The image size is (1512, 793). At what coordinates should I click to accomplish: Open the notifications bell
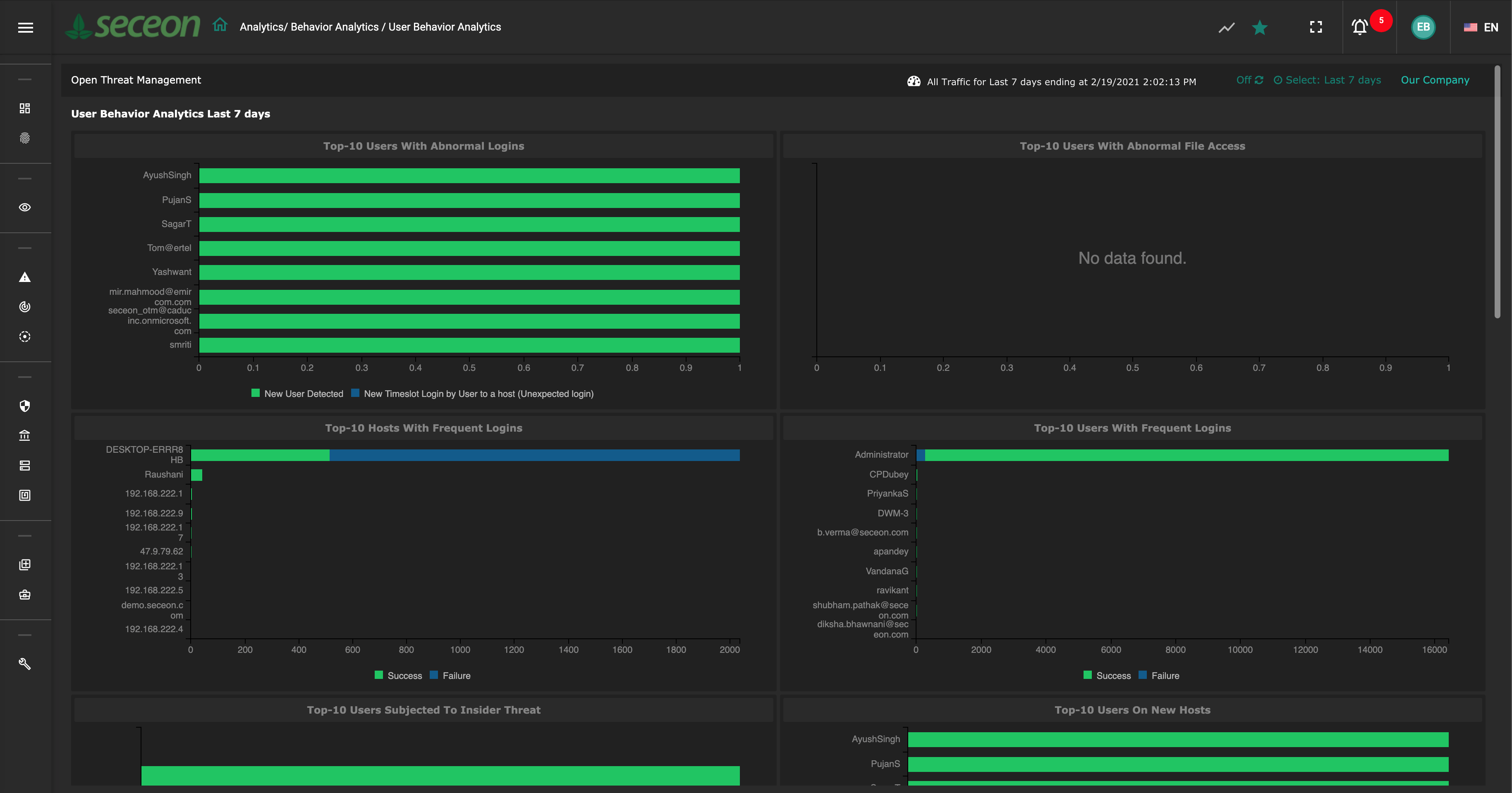point(1359,27)
